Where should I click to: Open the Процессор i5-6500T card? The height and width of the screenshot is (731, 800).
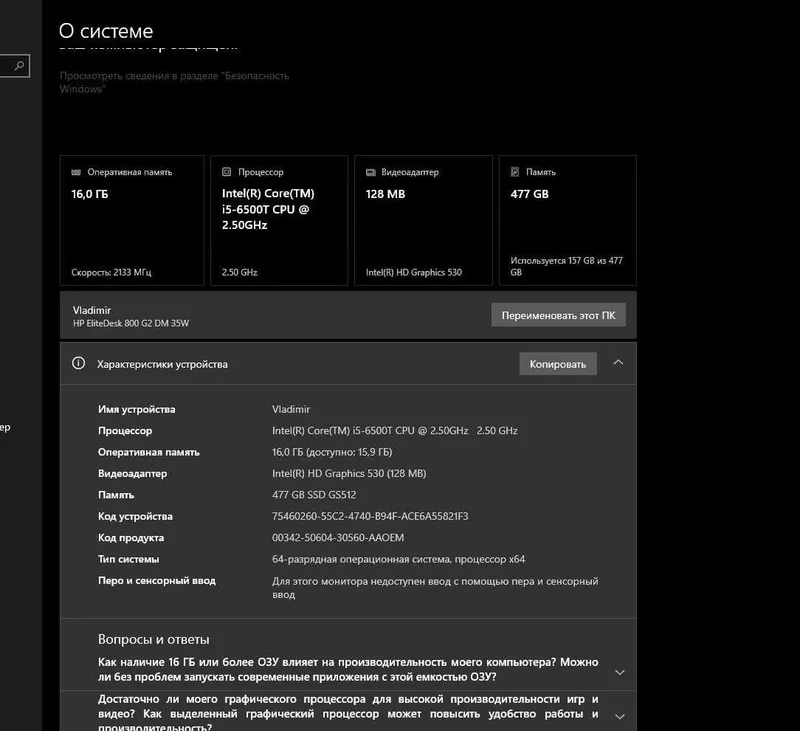279,220
